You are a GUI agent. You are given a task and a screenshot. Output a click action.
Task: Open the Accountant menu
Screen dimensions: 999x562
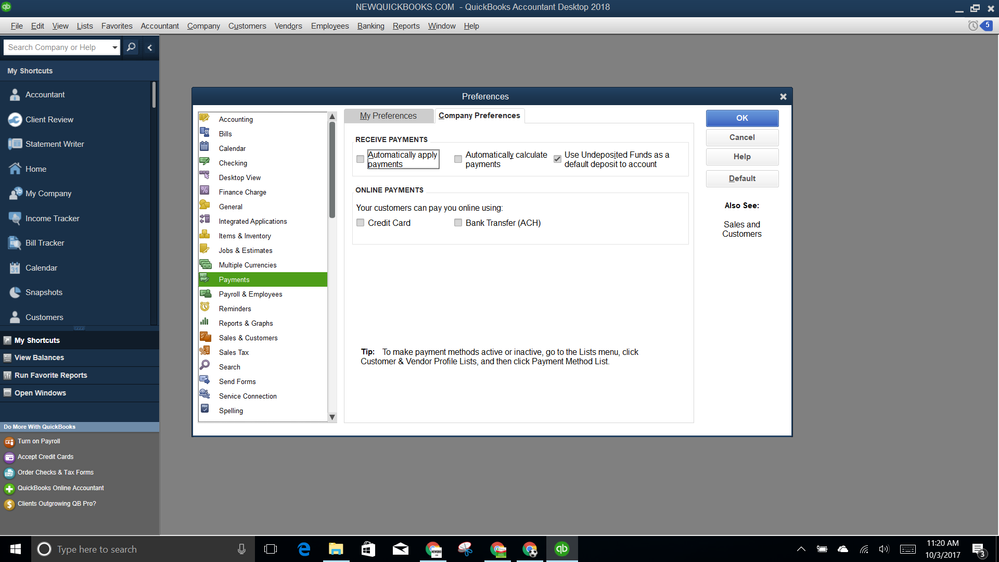tap(159, 26)
